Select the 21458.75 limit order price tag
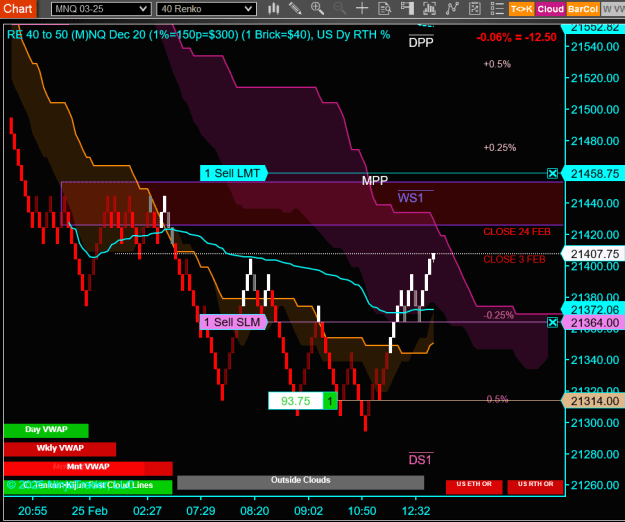 pyautogui.click(x=594, y=174)
